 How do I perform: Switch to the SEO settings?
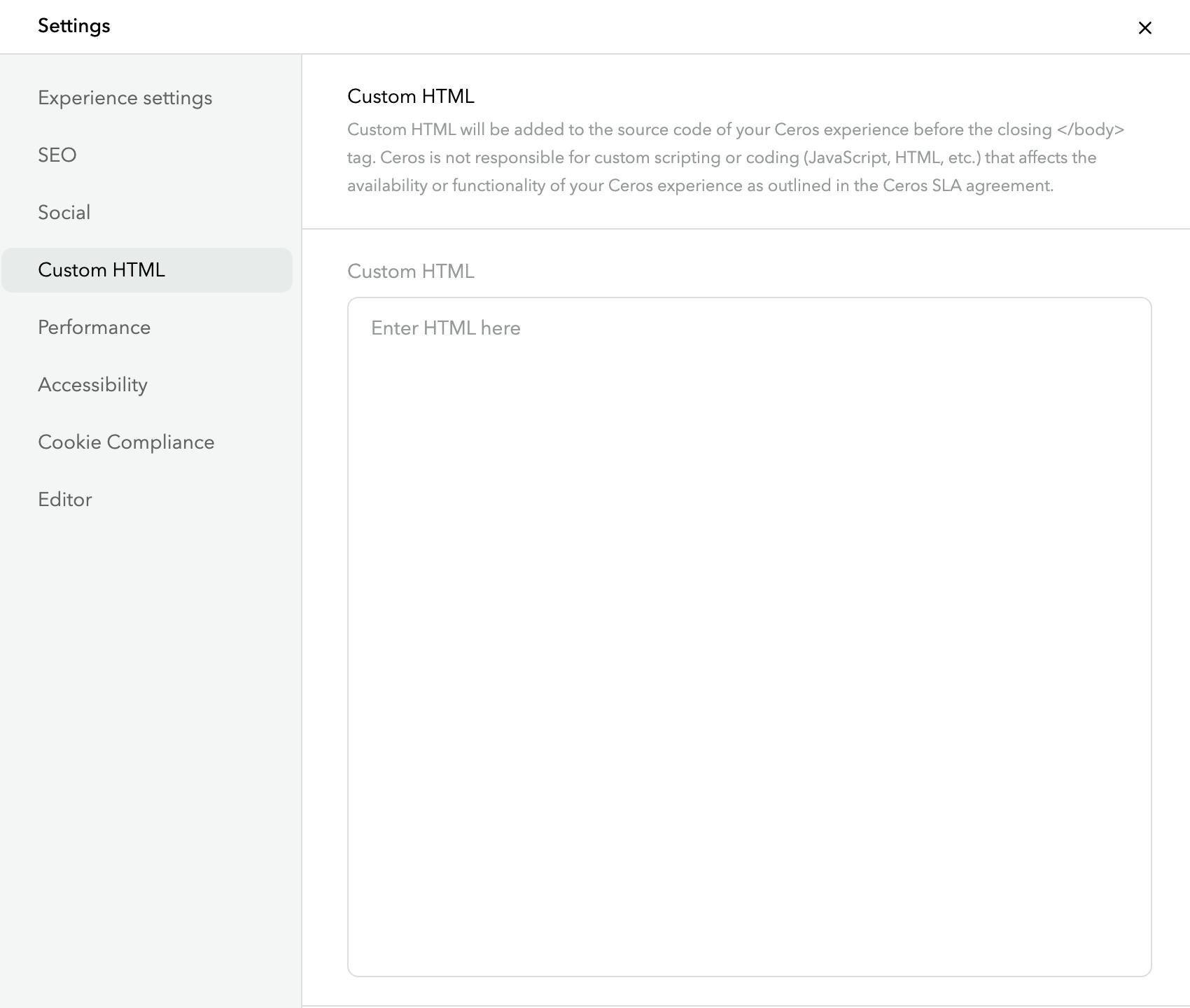[57, 155]
